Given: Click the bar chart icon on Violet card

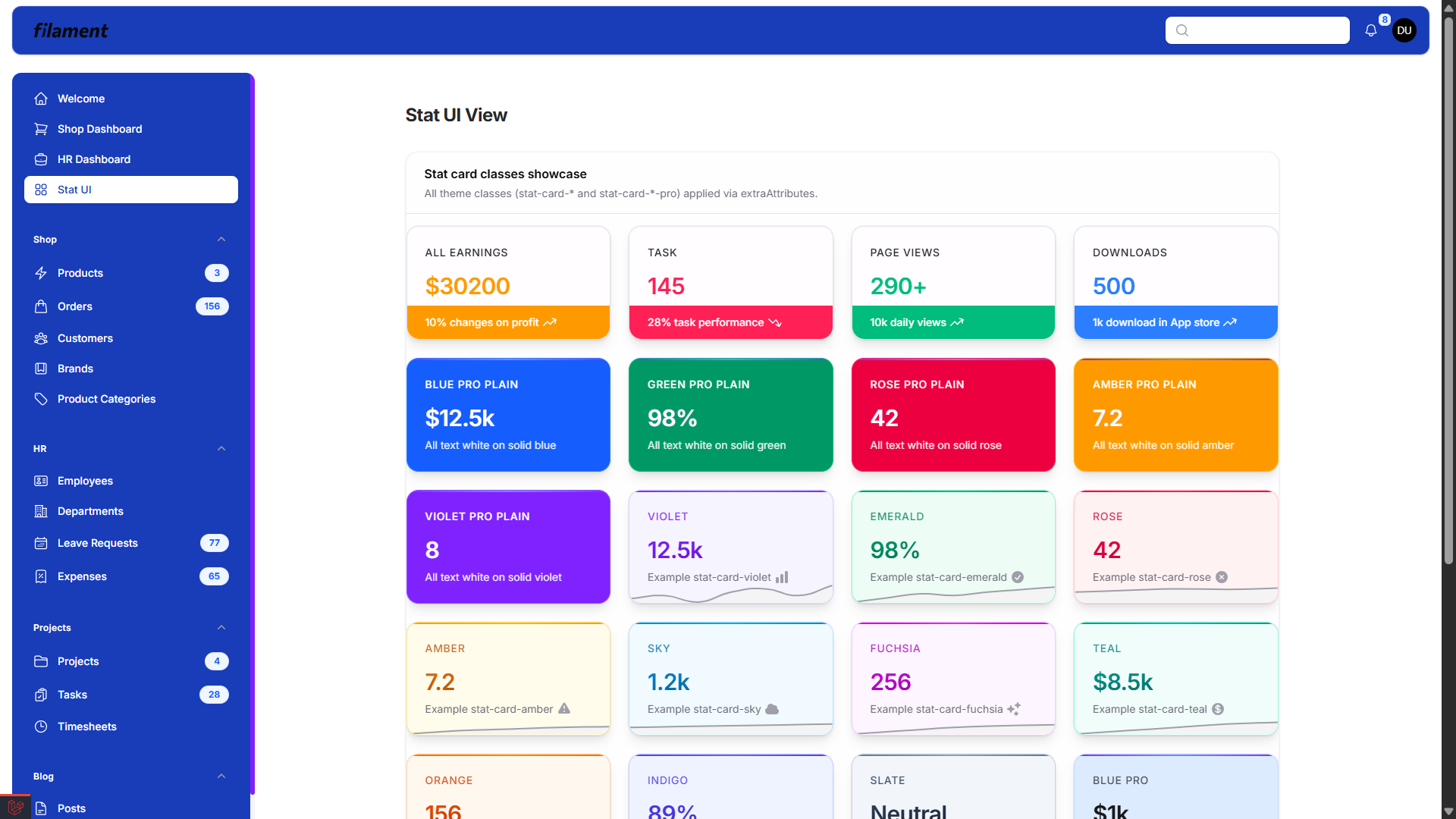Looking at the screenshot, I should [782, 577].
